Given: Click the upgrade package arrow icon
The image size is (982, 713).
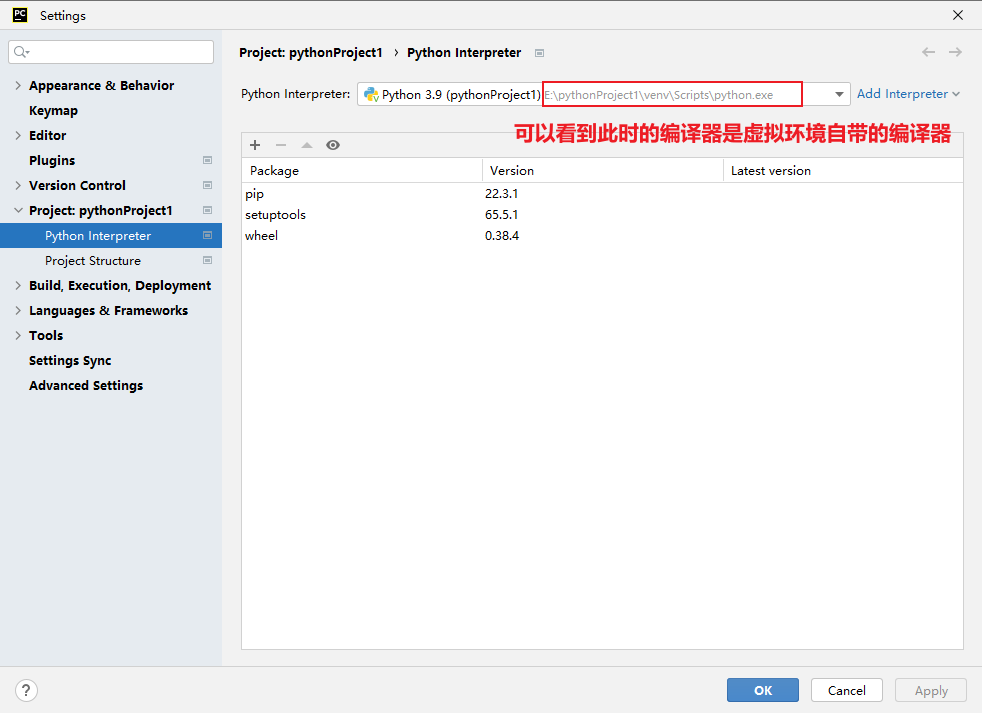Looking at the screenshot, I should (307, 145).
